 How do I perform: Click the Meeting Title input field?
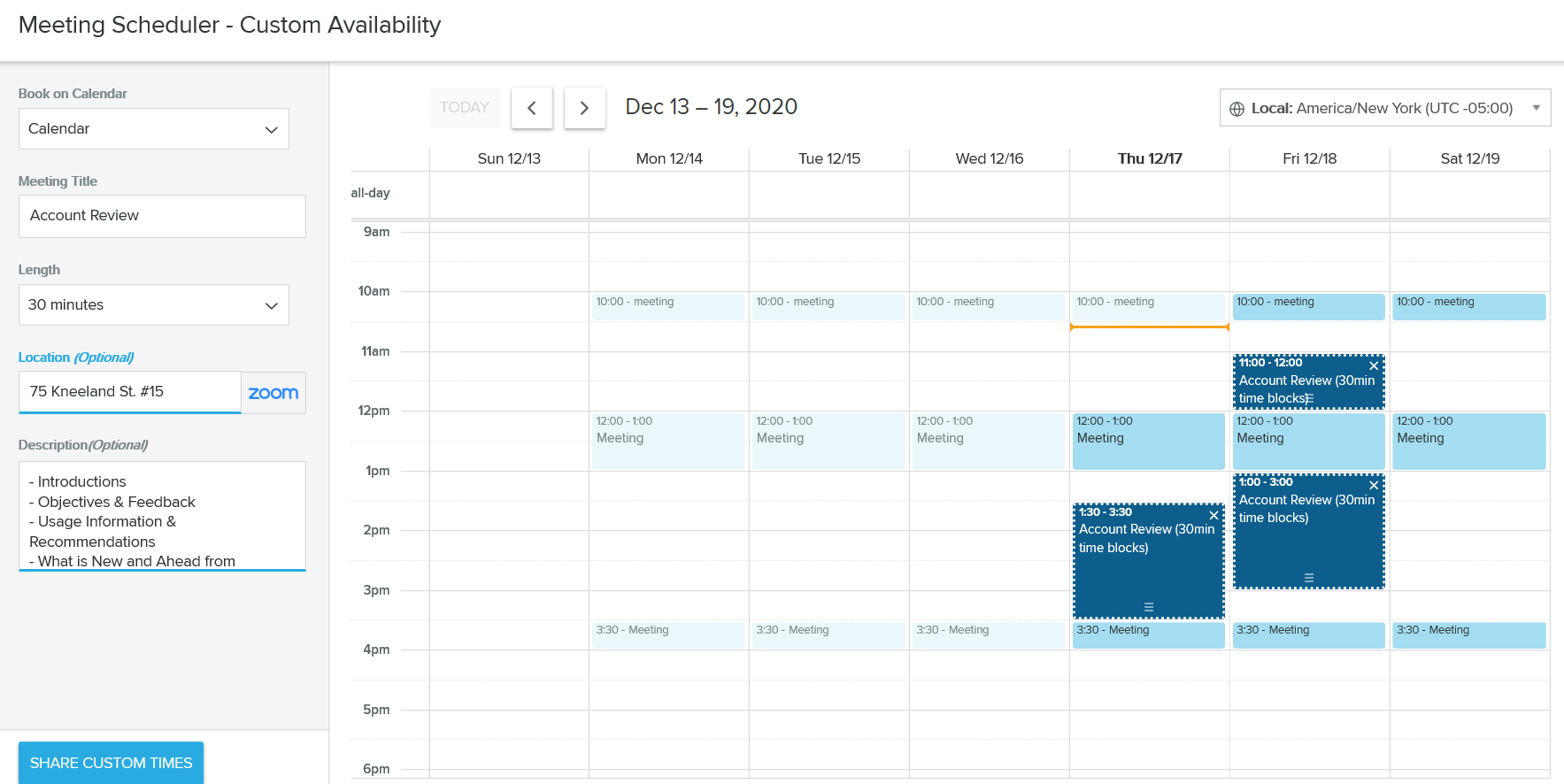click(x=162, y=216)
